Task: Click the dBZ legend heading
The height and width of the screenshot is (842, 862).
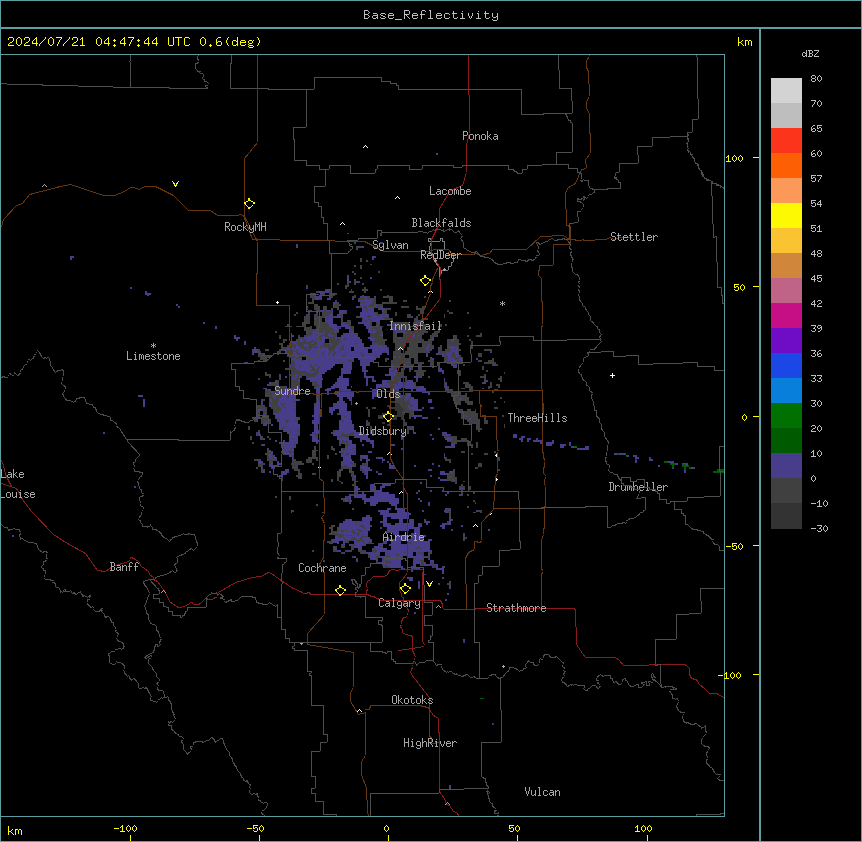Action: 810,53
